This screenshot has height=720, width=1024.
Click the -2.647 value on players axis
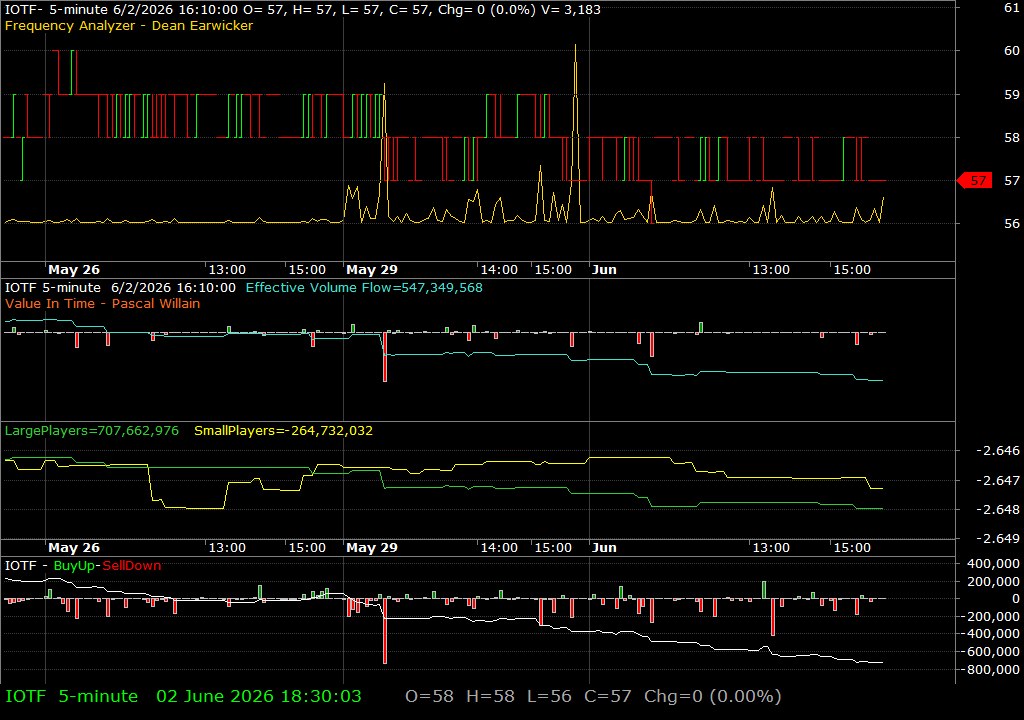997,480
